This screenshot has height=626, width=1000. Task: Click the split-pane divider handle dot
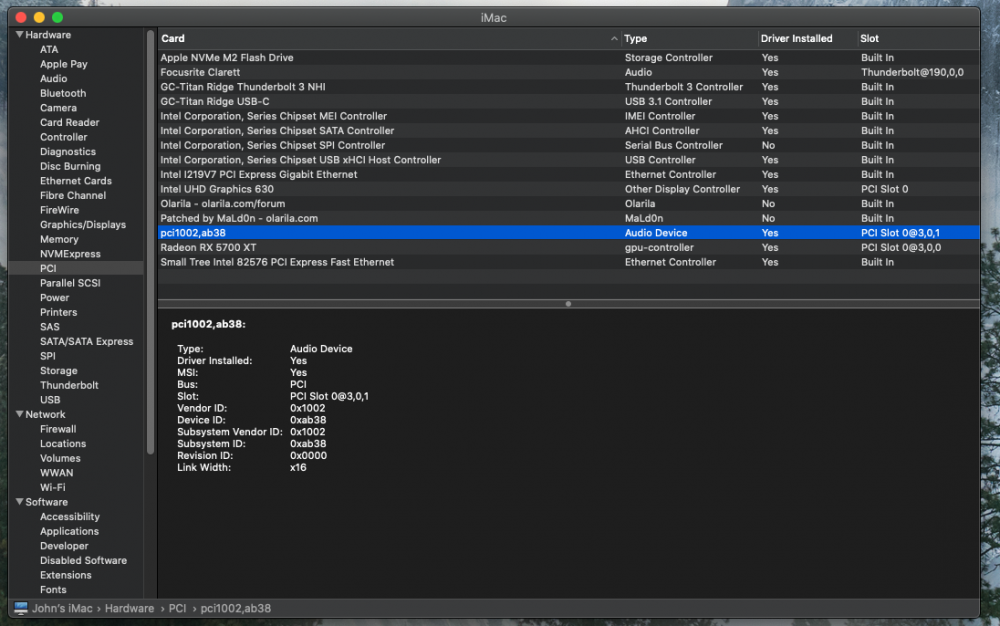coord(568,304)
